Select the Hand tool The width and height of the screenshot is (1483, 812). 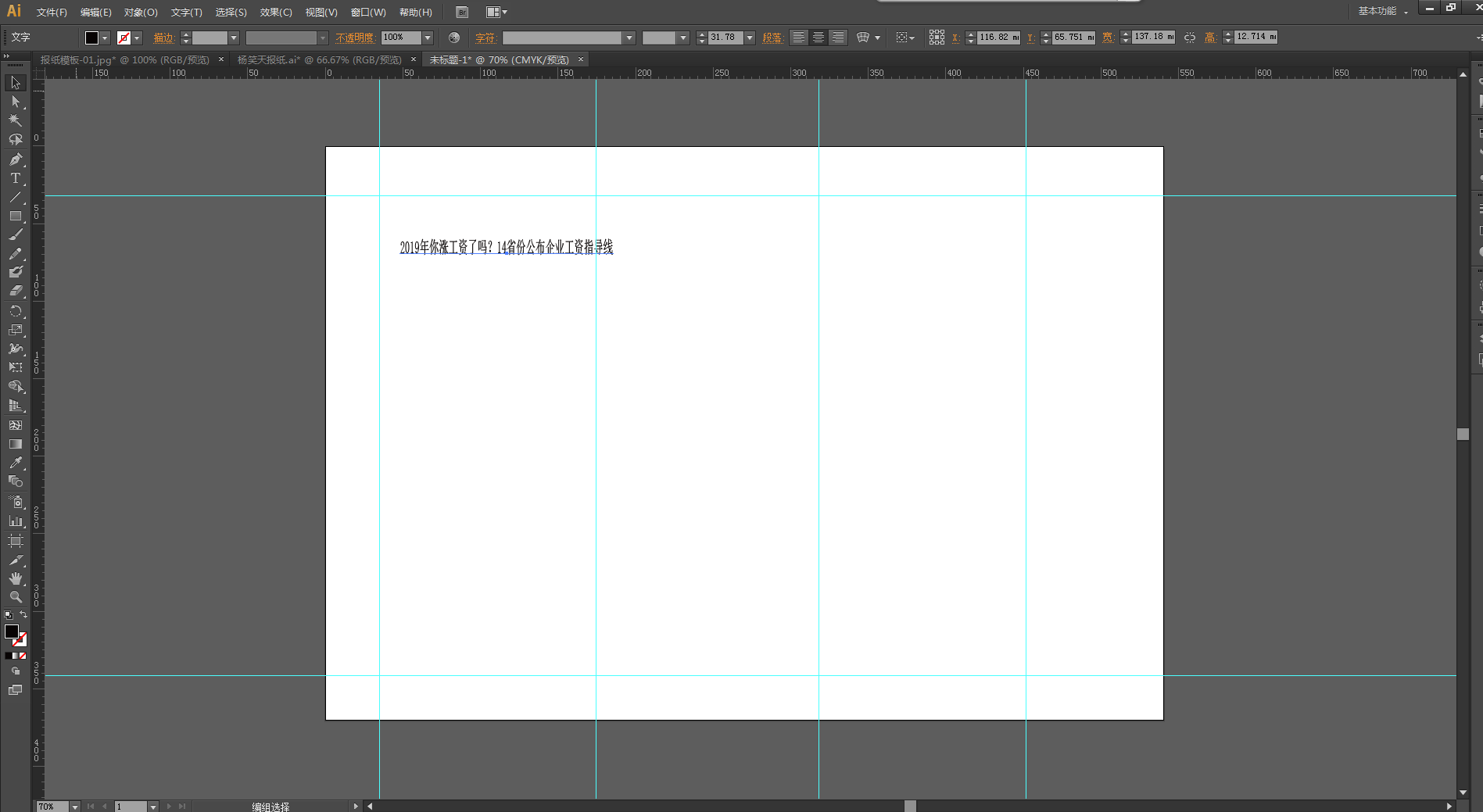16,578
